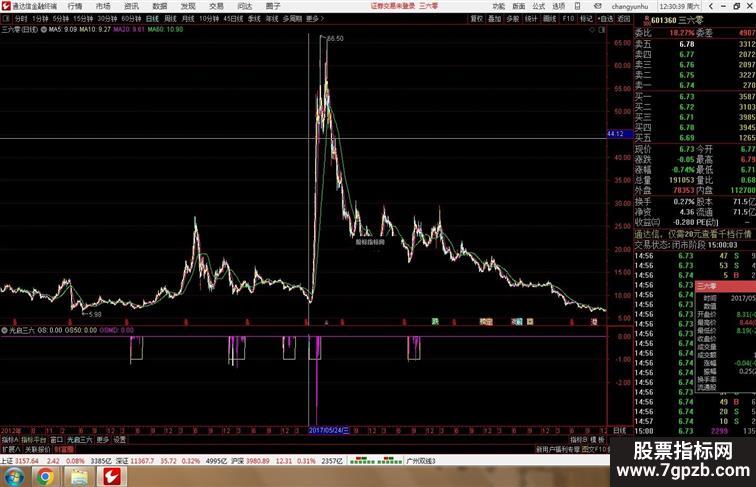This screenshot has width=756, height=487.
Task: Expand 更多 periods arrow
Action: pyautogui.click(x=315, y=19)
